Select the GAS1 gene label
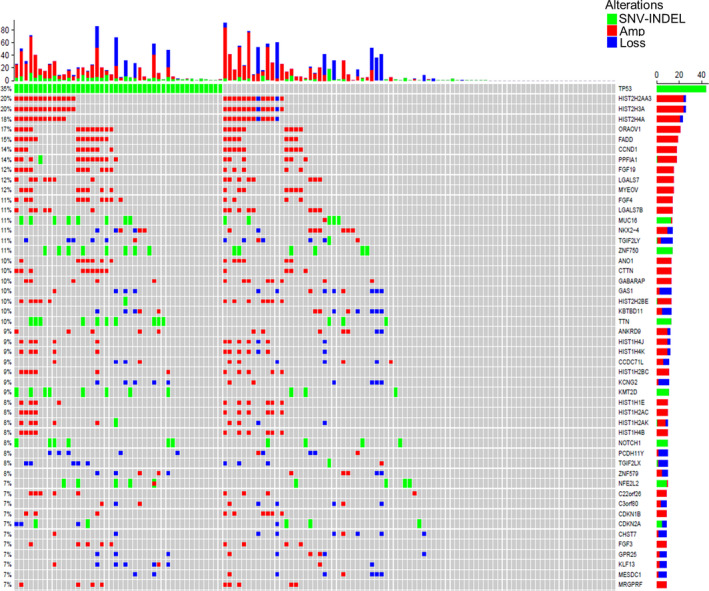The width and height of the screenshot is (709, 591). (626, 291)
